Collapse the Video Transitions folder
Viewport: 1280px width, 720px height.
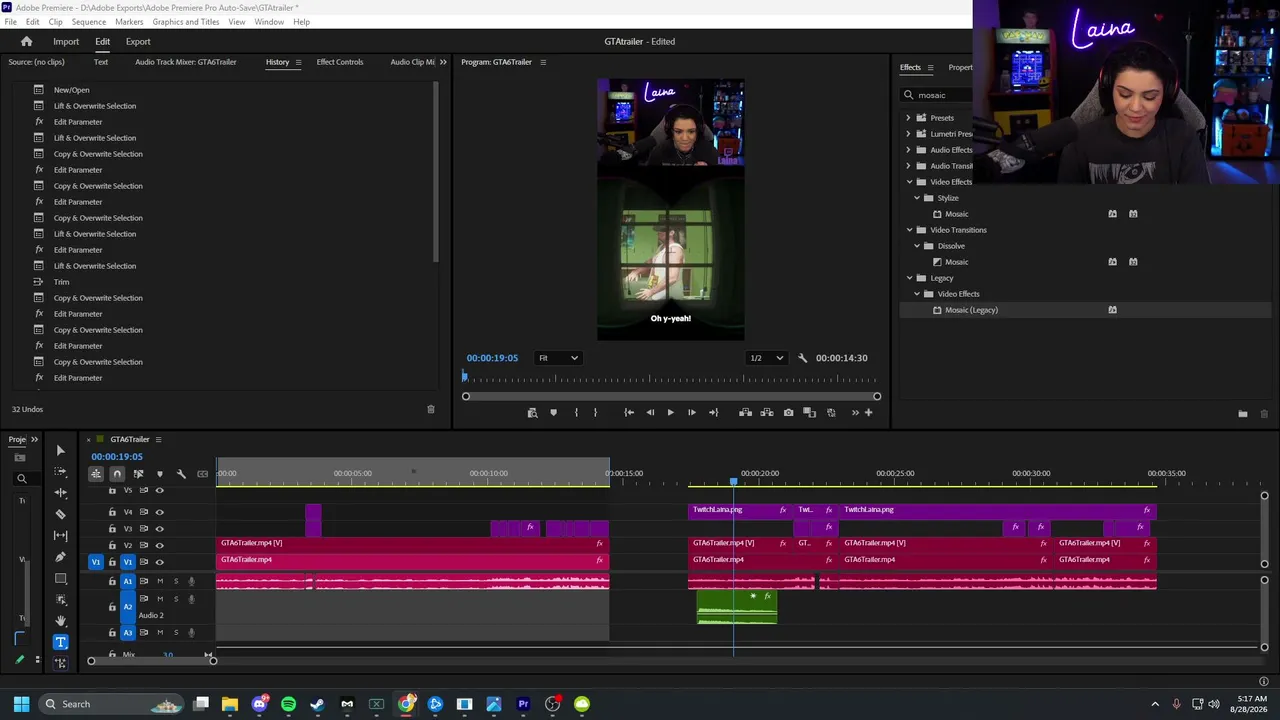coord(909,230)
